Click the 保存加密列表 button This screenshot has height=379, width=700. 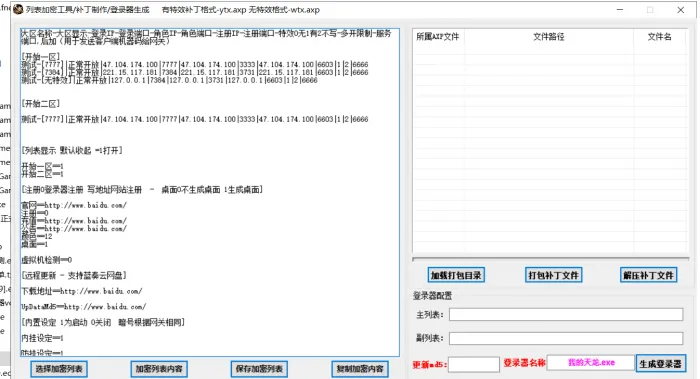coord(259,369)
